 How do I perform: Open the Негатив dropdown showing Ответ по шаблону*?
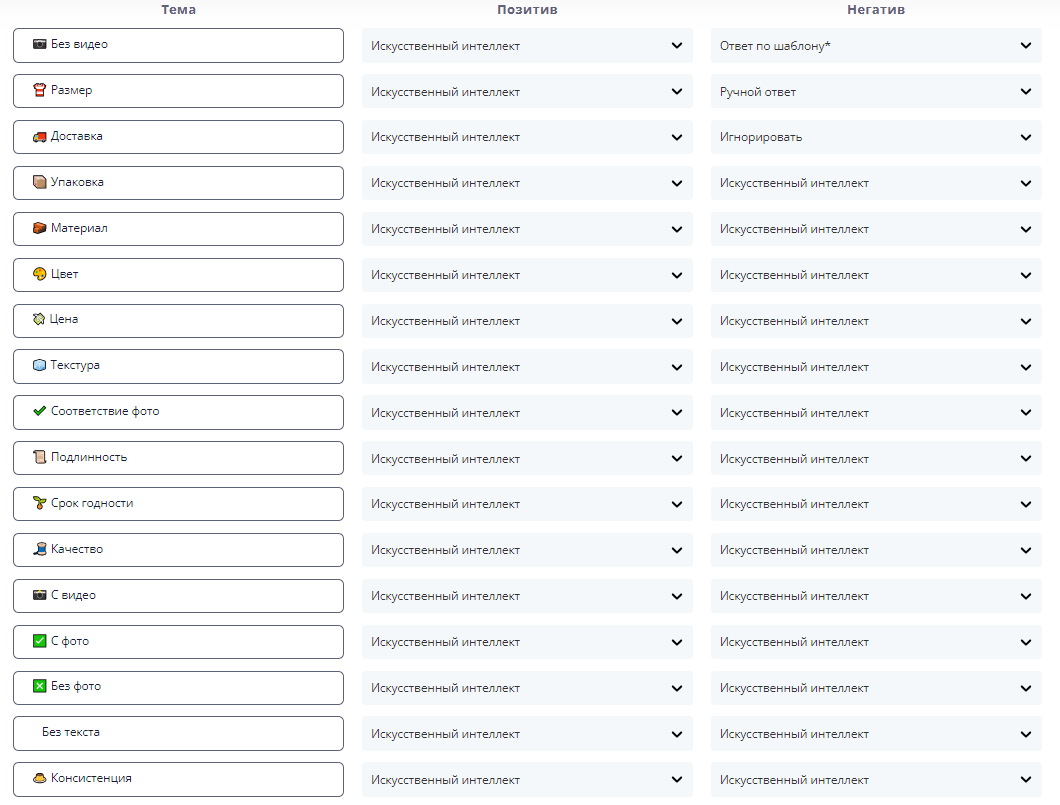[875, 46]
